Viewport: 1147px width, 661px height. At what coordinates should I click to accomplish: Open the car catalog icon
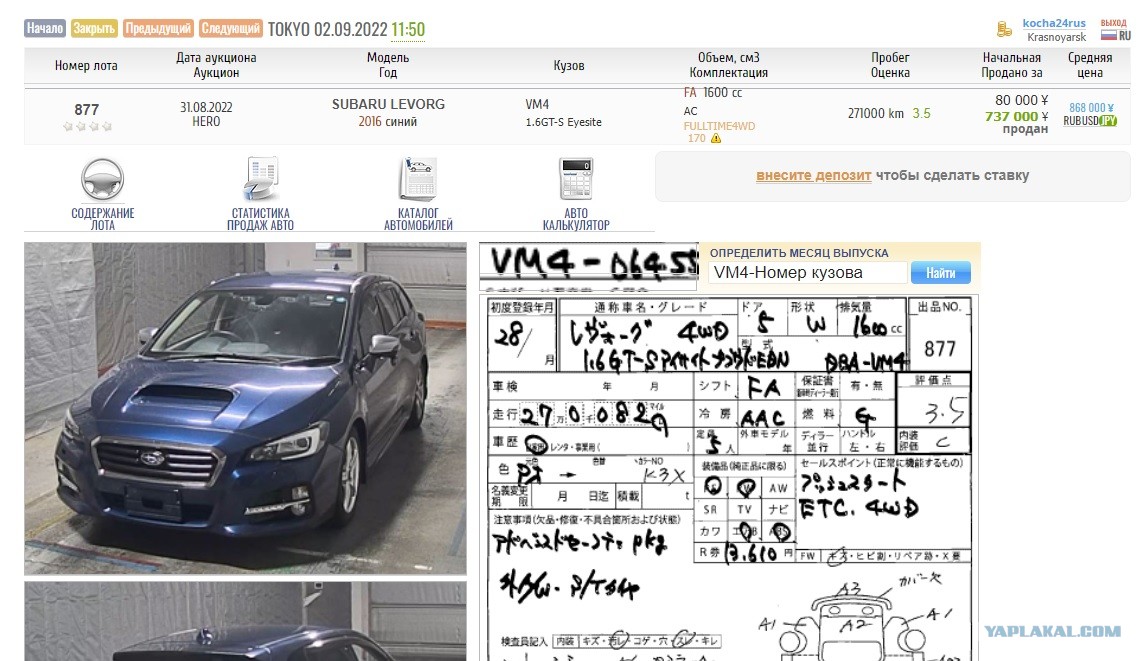(x=418, y=178)
